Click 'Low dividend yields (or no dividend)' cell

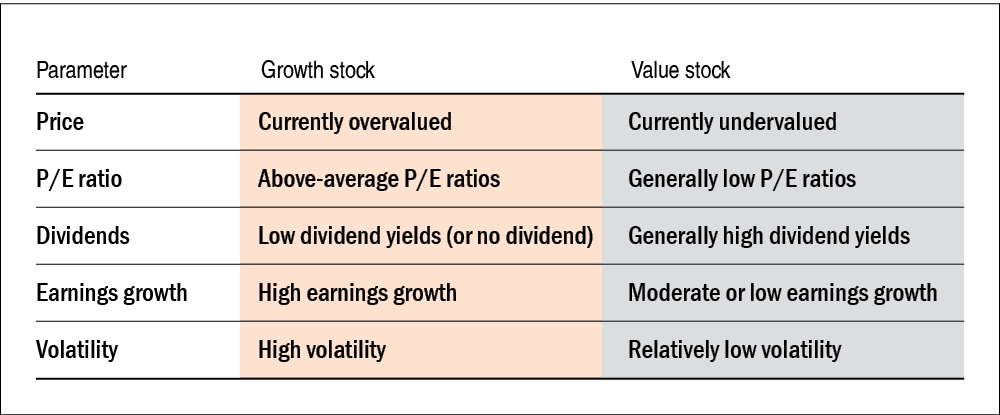[x=426, y=236]
